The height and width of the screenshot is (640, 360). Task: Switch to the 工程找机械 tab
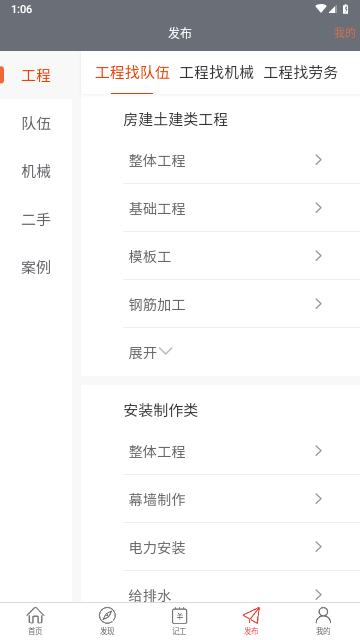(x=216, y=73)
